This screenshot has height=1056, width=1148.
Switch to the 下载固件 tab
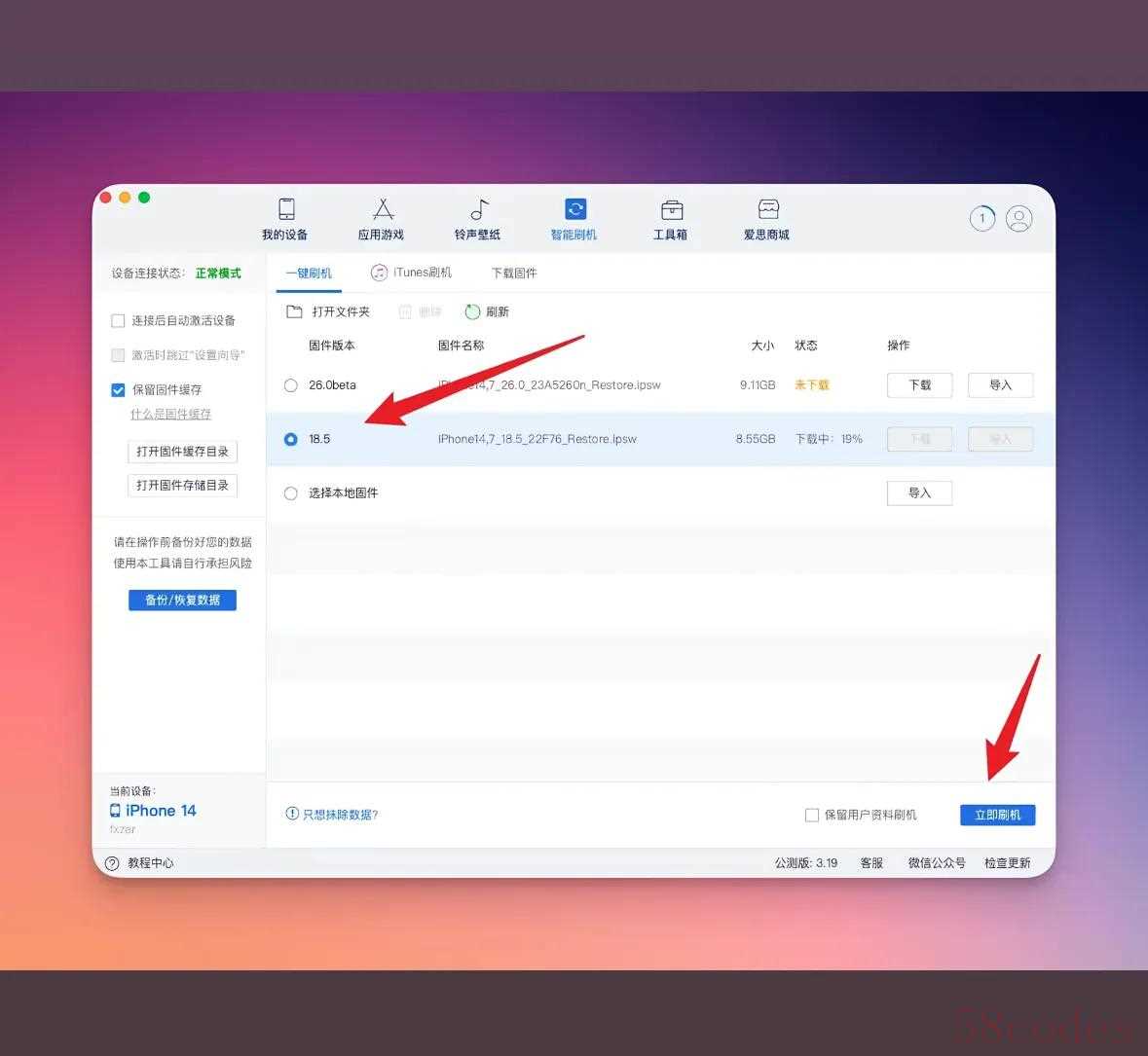pos(514,273)
